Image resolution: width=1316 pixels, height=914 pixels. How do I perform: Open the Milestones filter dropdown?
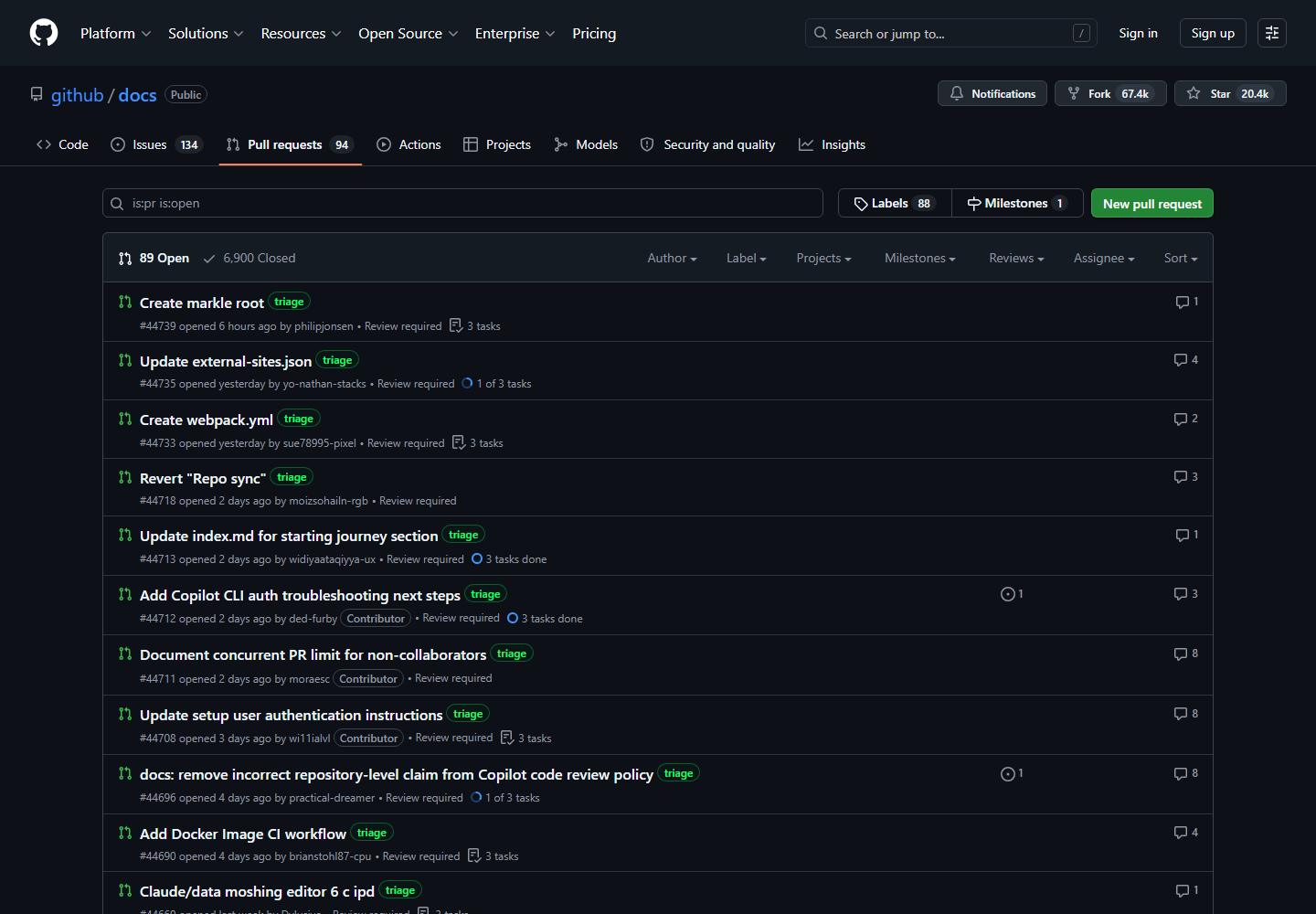(x=919, y=258)
